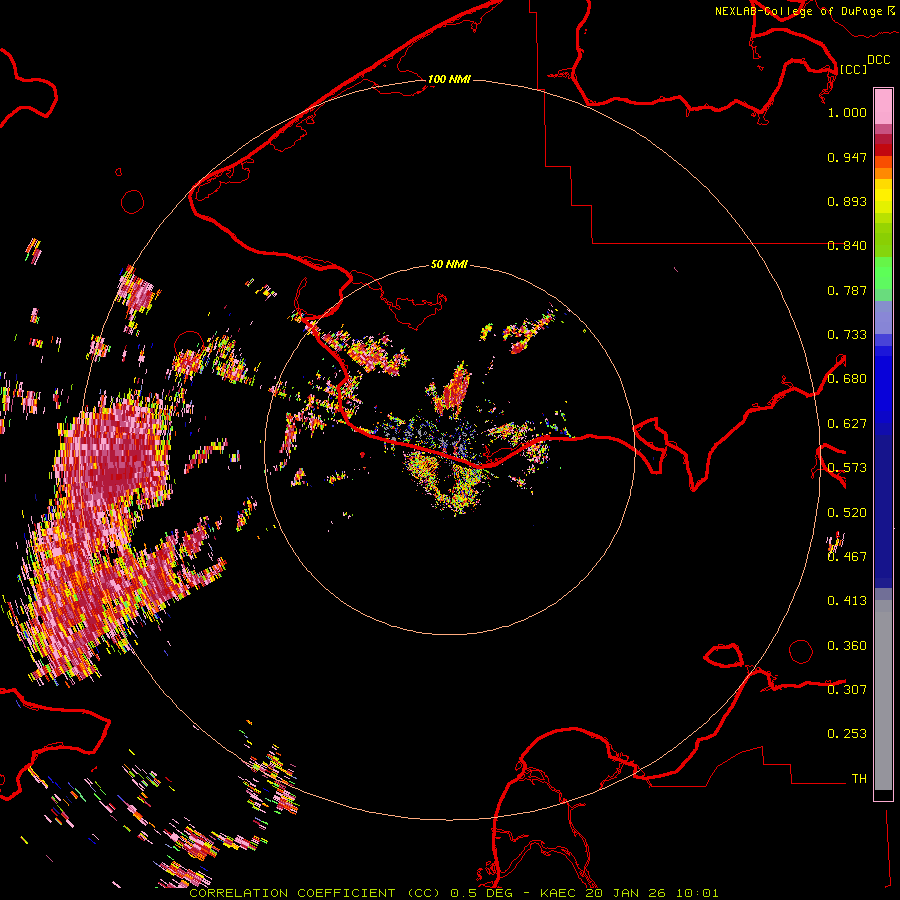The height and width of the screenshot is (900, 900).
Task: Click the 0.307 scale value
Action: 847,690
